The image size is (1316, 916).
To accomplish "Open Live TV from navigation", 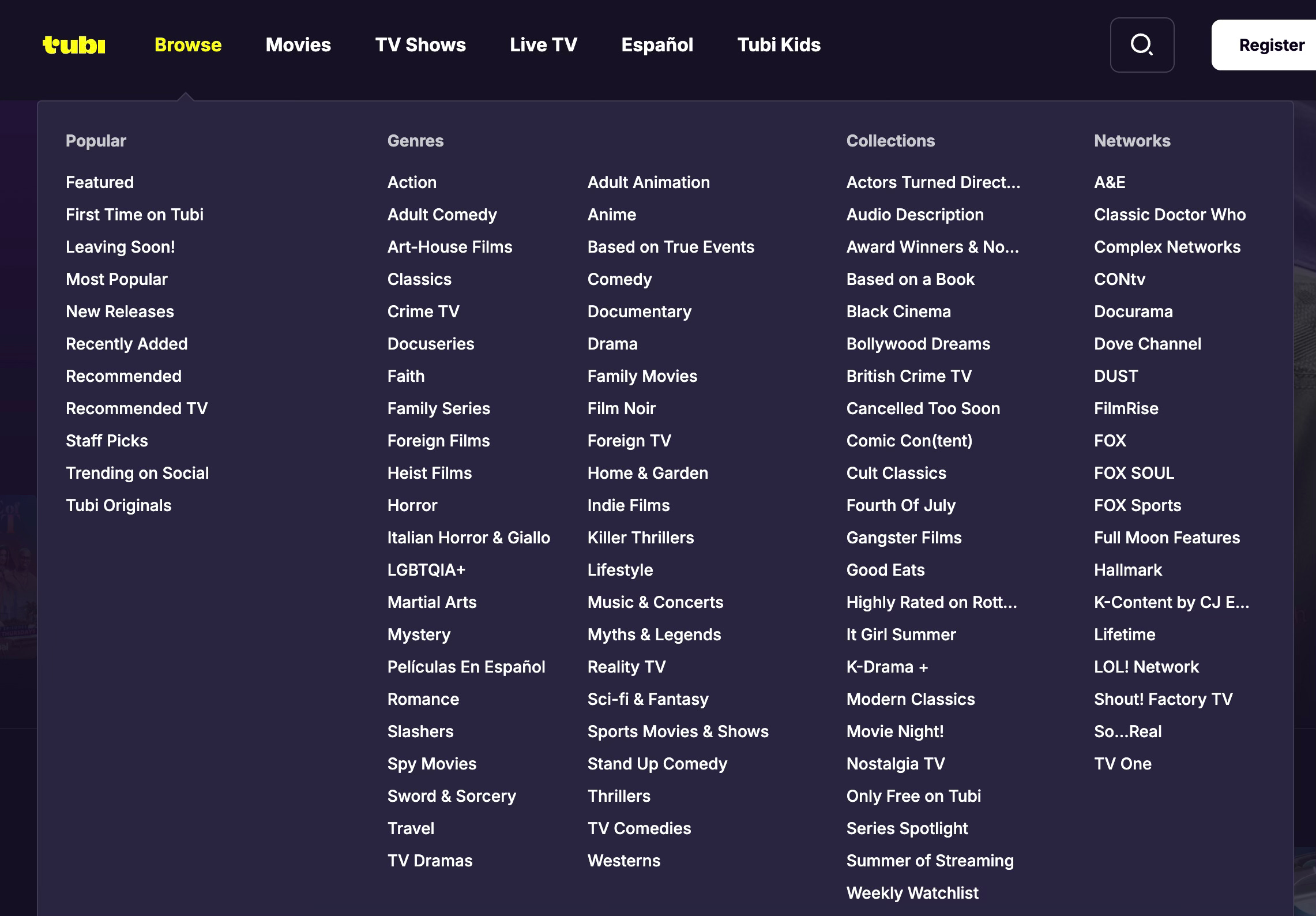I will 543,45.
